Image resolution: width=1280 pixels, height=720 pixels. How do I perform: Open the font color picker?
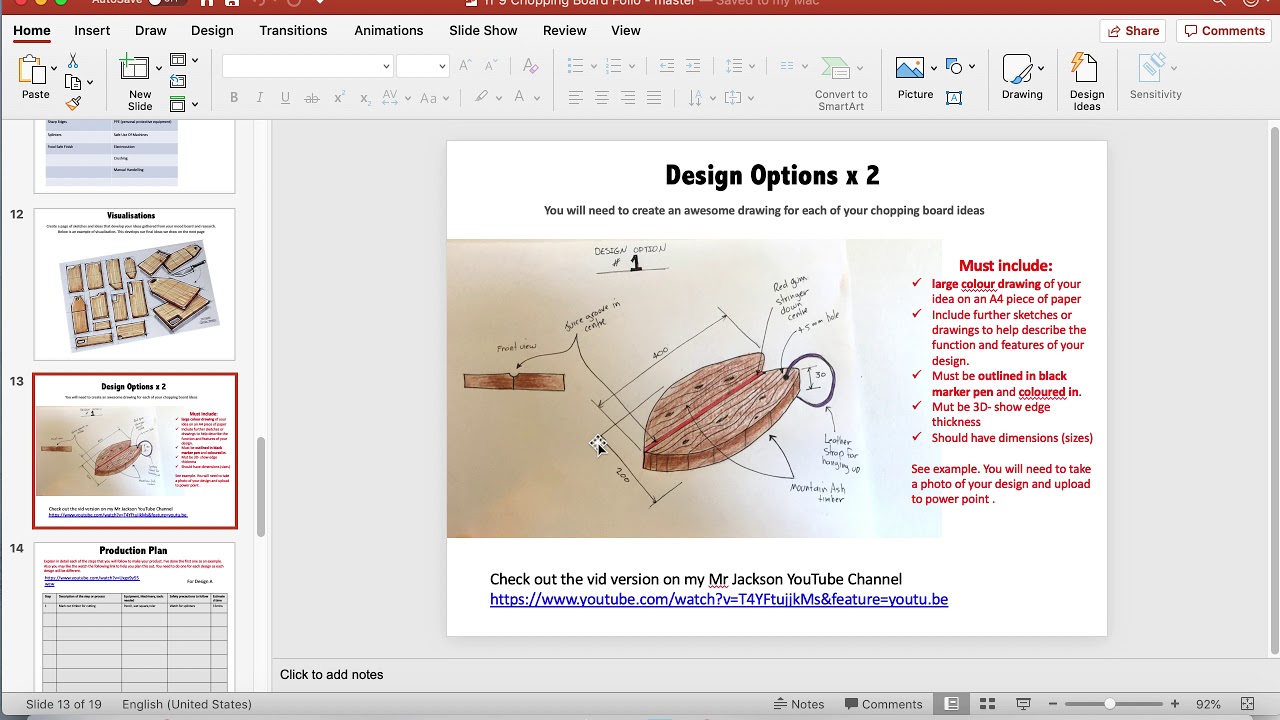point(519,98)
